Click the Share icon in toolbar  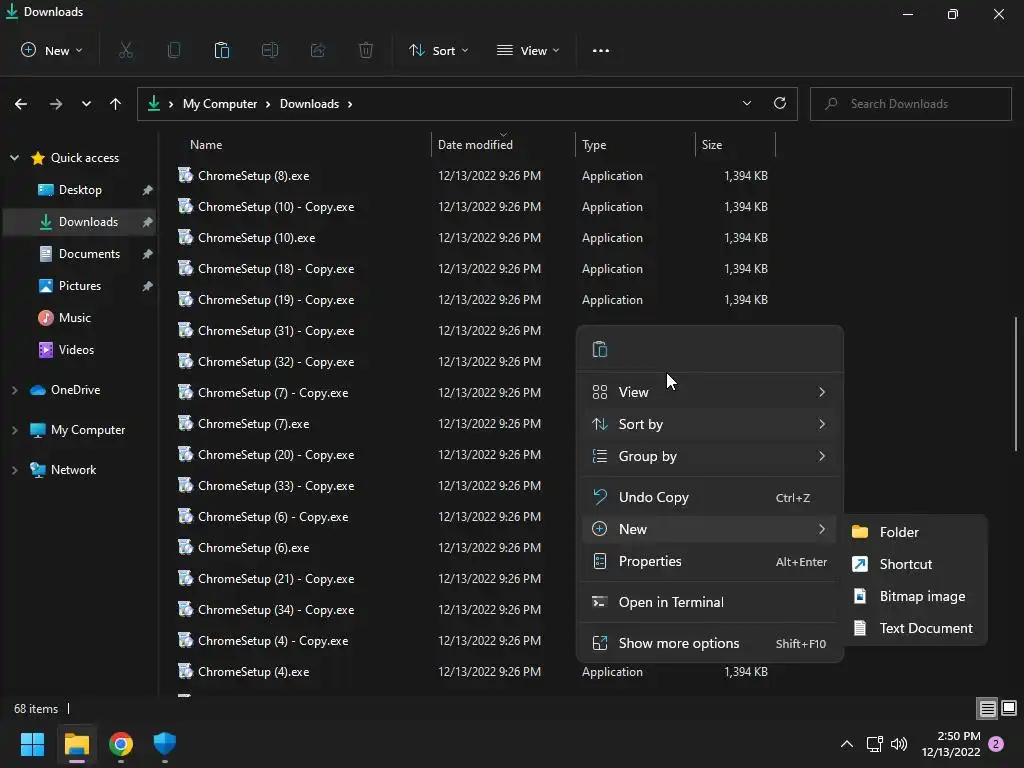318,50
